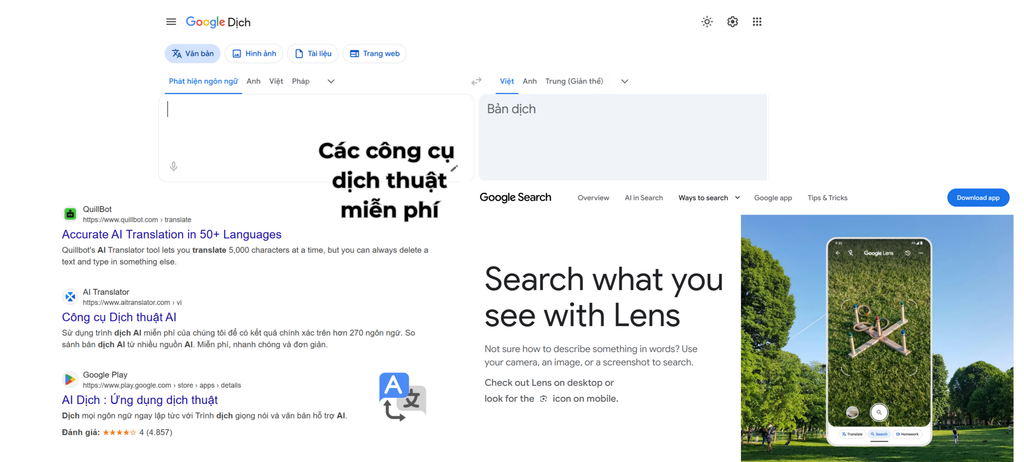Choose Việt as the source language
This screenshot has width=1024, height=462.
point(276,81)
